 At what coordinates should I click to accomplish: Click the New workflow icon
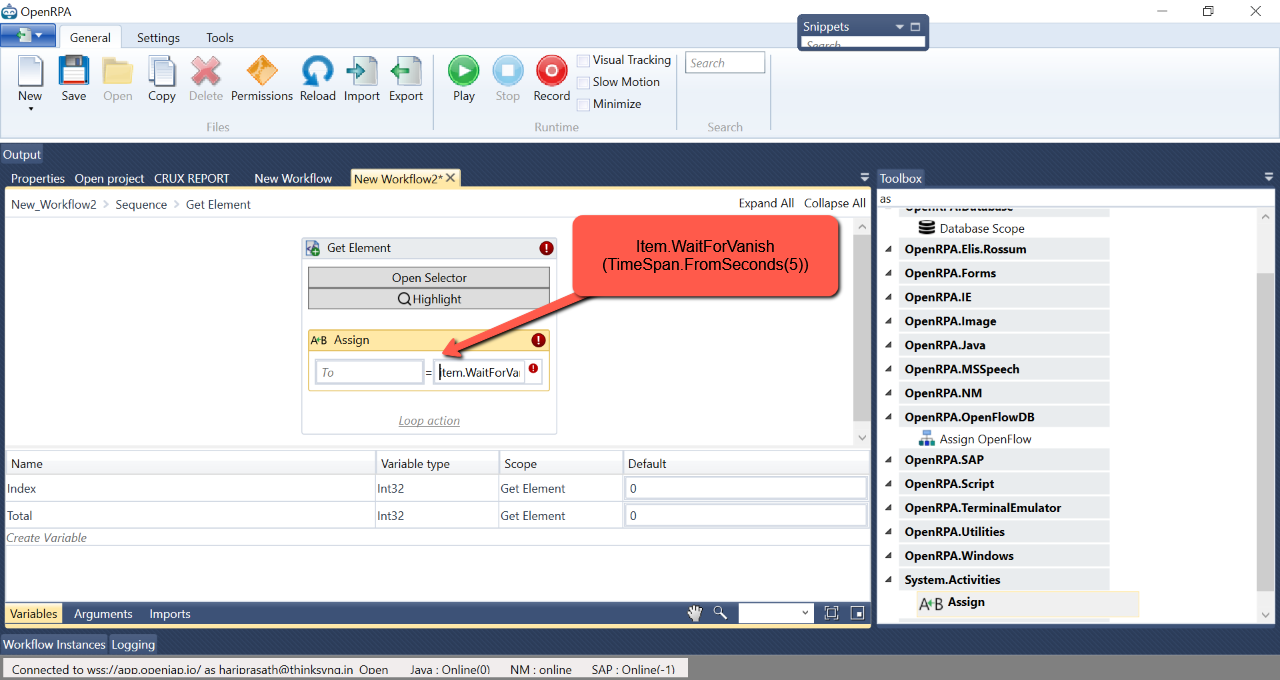(30, 71)
